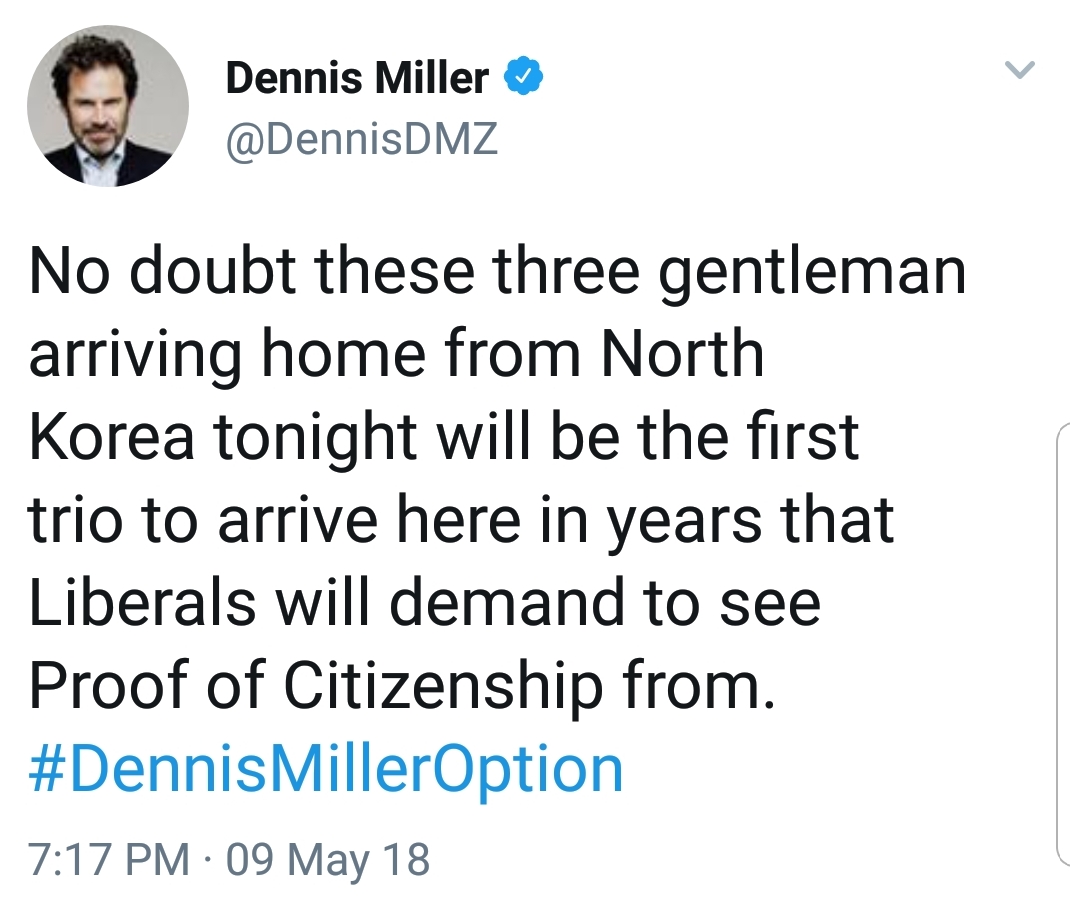Open the Dennis Miller display name
The width and height of the screenshot is (1070, 921).
(357, 77)
